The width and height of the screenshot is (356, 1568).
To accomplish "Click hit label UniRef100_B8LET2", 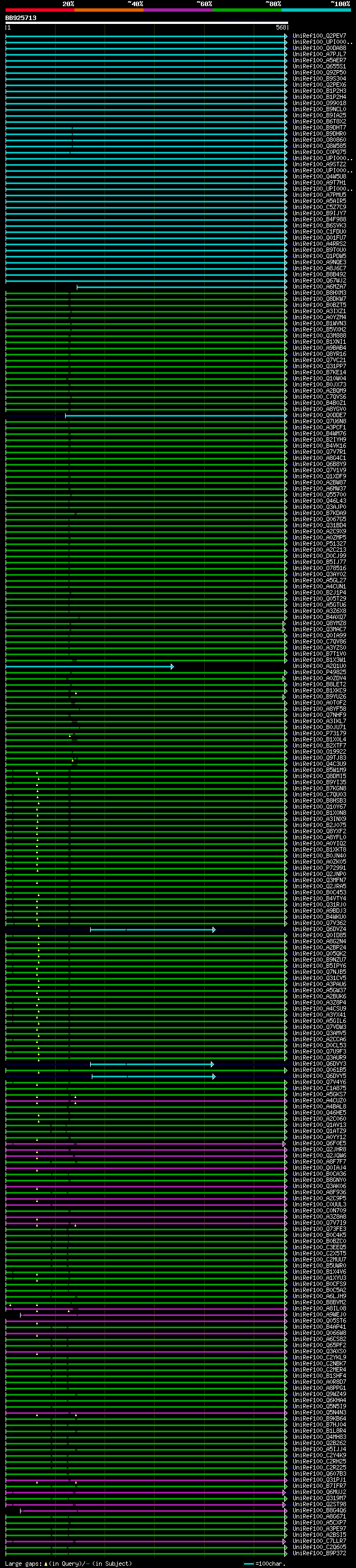I will click(x=319, y=684).
